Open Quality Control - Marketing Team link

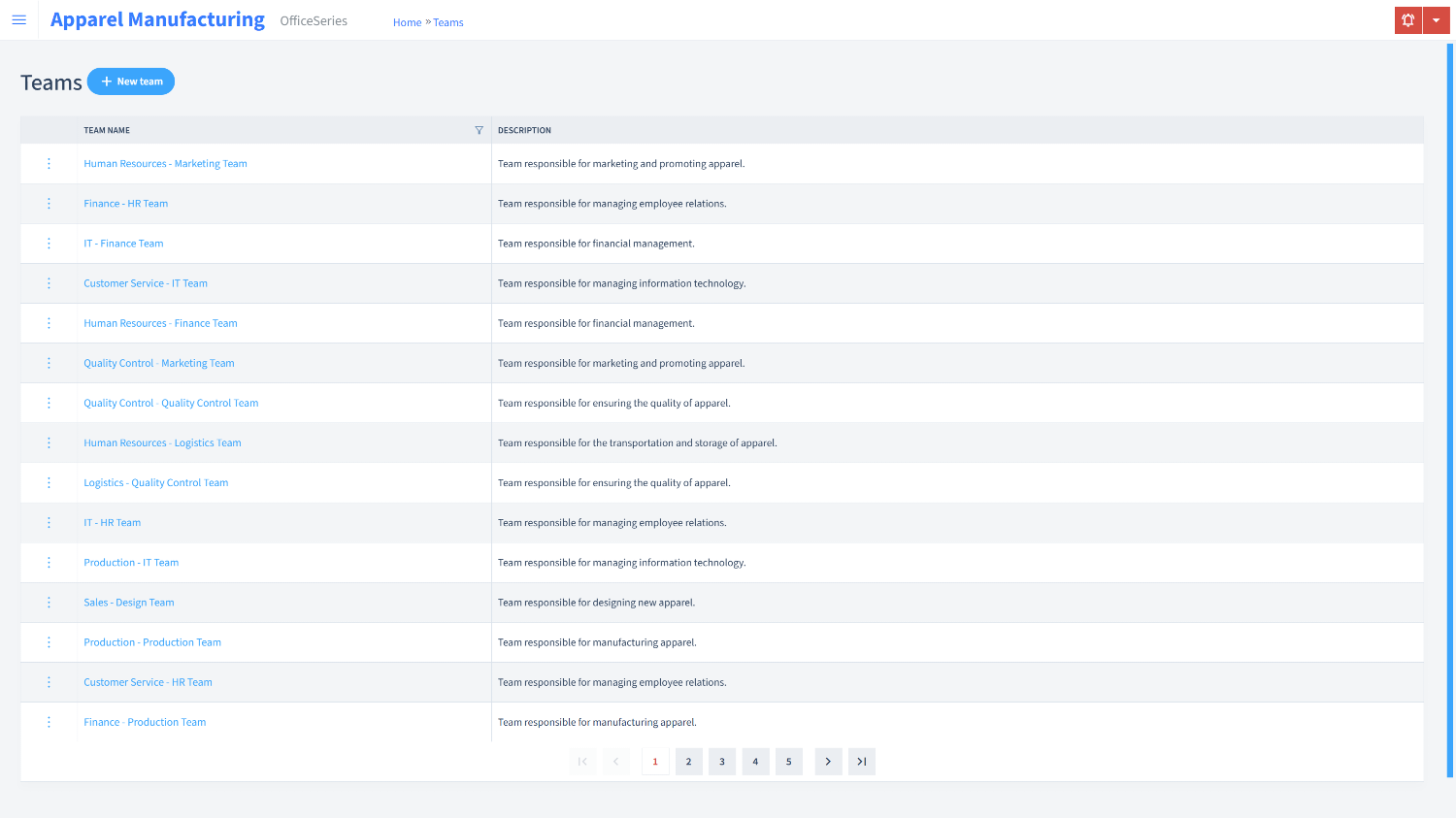[159, 363]
